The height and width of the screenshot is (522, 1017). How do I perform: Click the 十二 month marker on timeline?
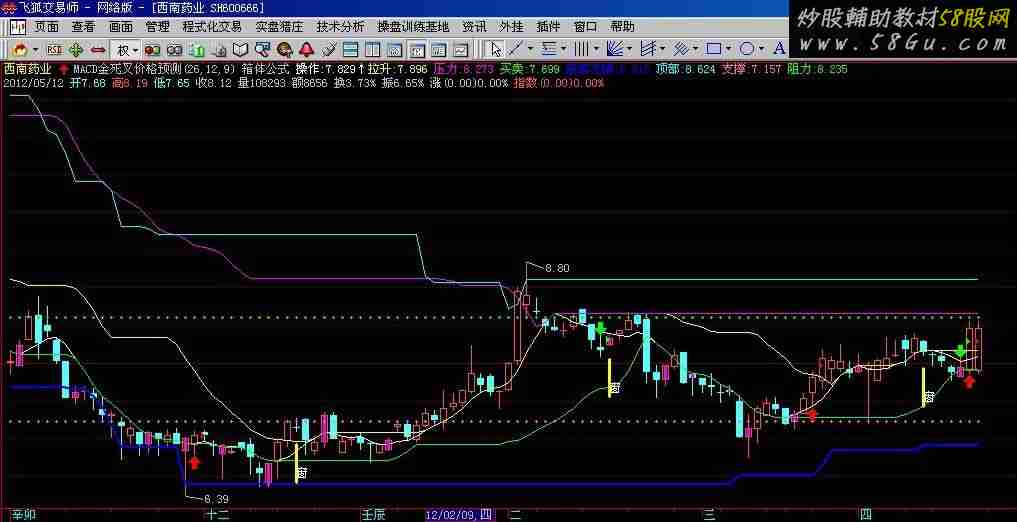click(217, 515)
